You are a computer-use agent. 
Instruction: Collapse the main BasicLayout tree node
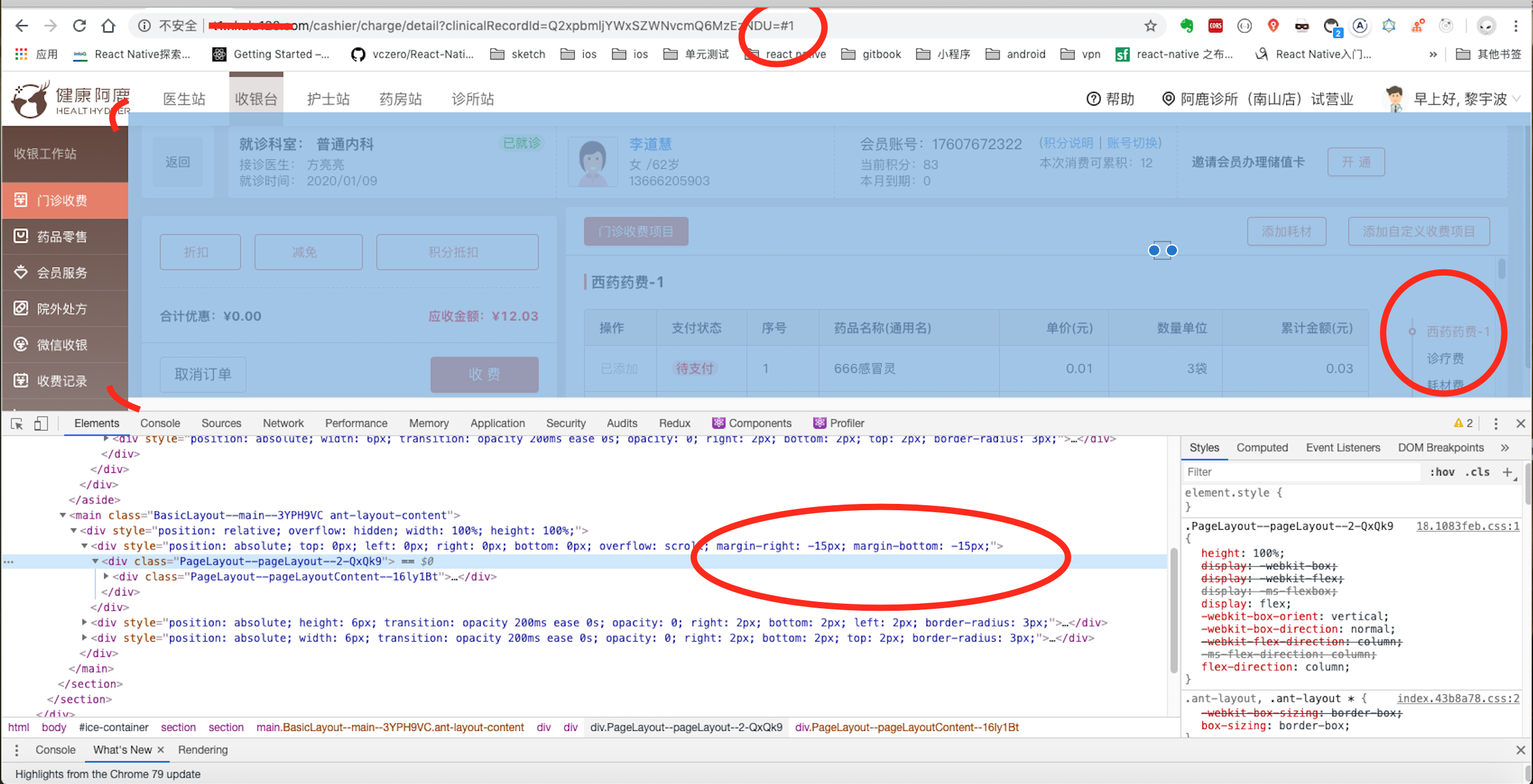63,515
